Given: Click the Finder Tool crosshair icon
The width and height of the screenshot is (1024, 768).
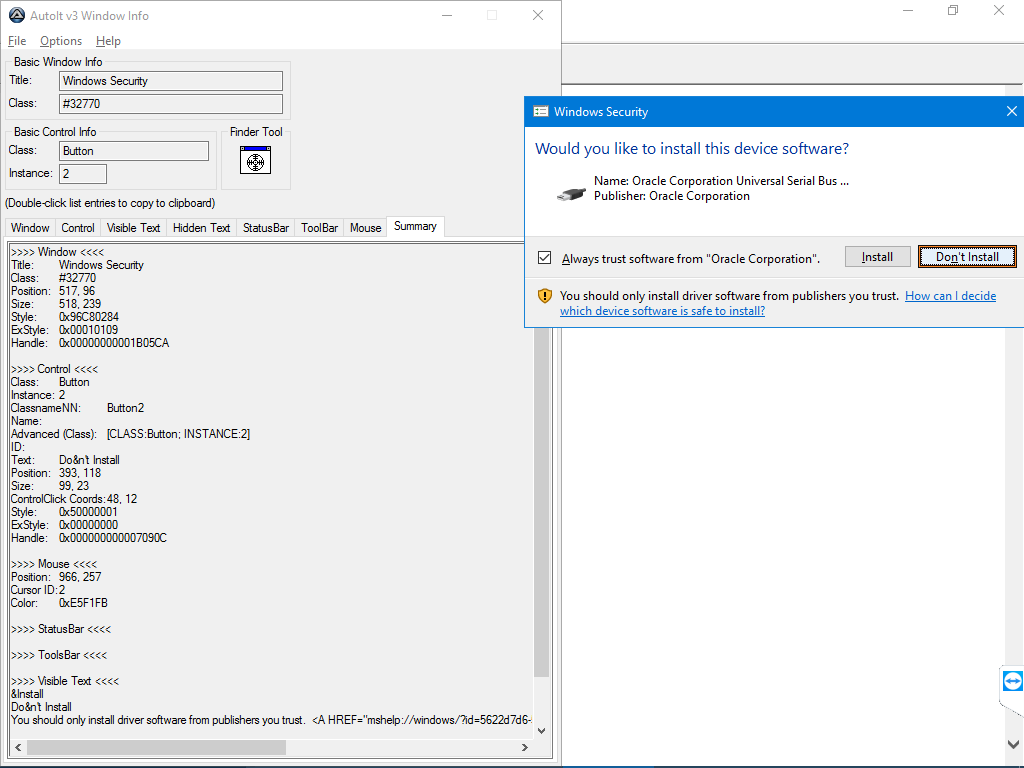Looking at the screenshot, I should [255, 160].
